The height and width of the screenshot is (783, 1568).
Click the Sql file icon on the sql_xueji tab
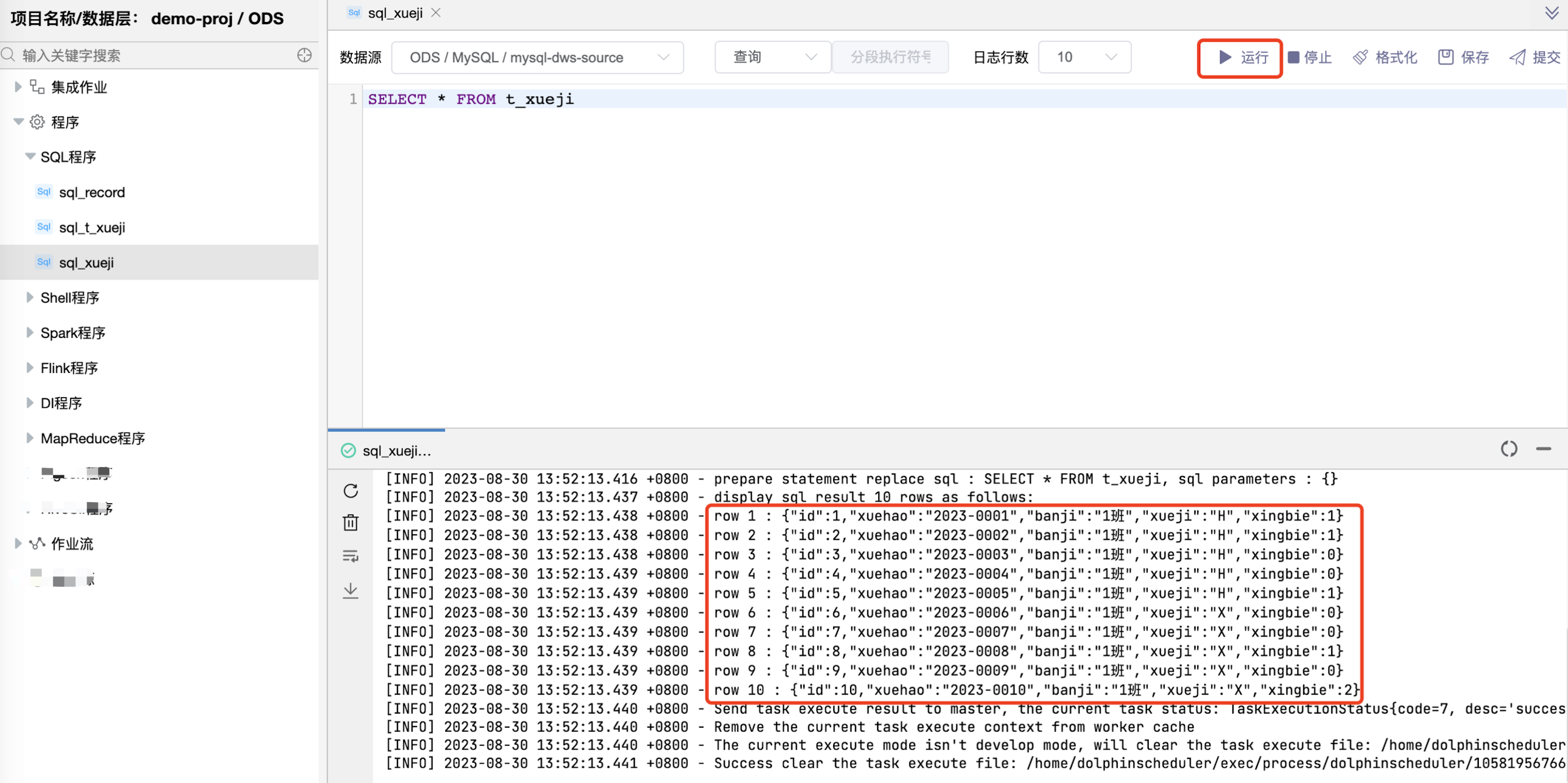(x=353, y=12)
